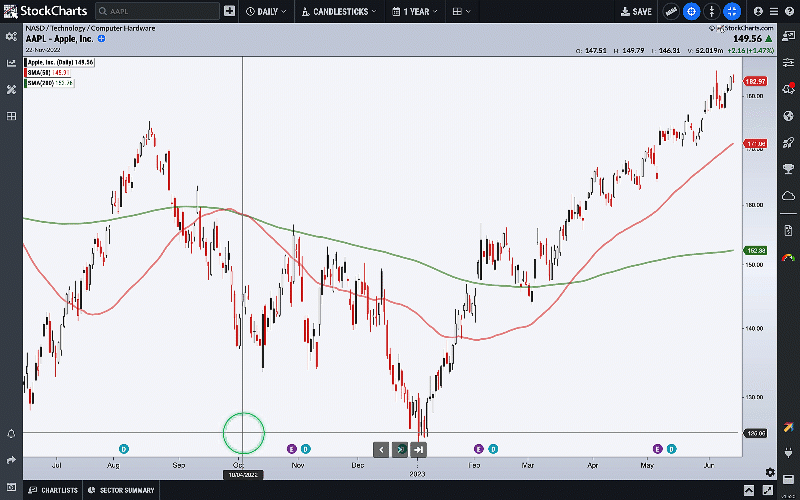Focus the AAPL symbol search box

point(157,11)
